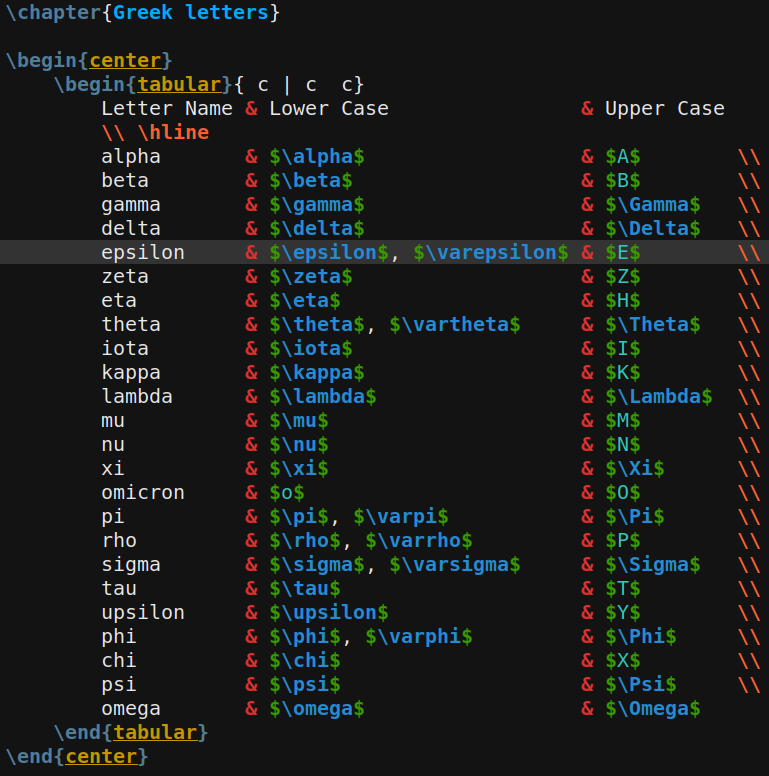Click the $\Gamma$ upper case entry

pos(653,204)
